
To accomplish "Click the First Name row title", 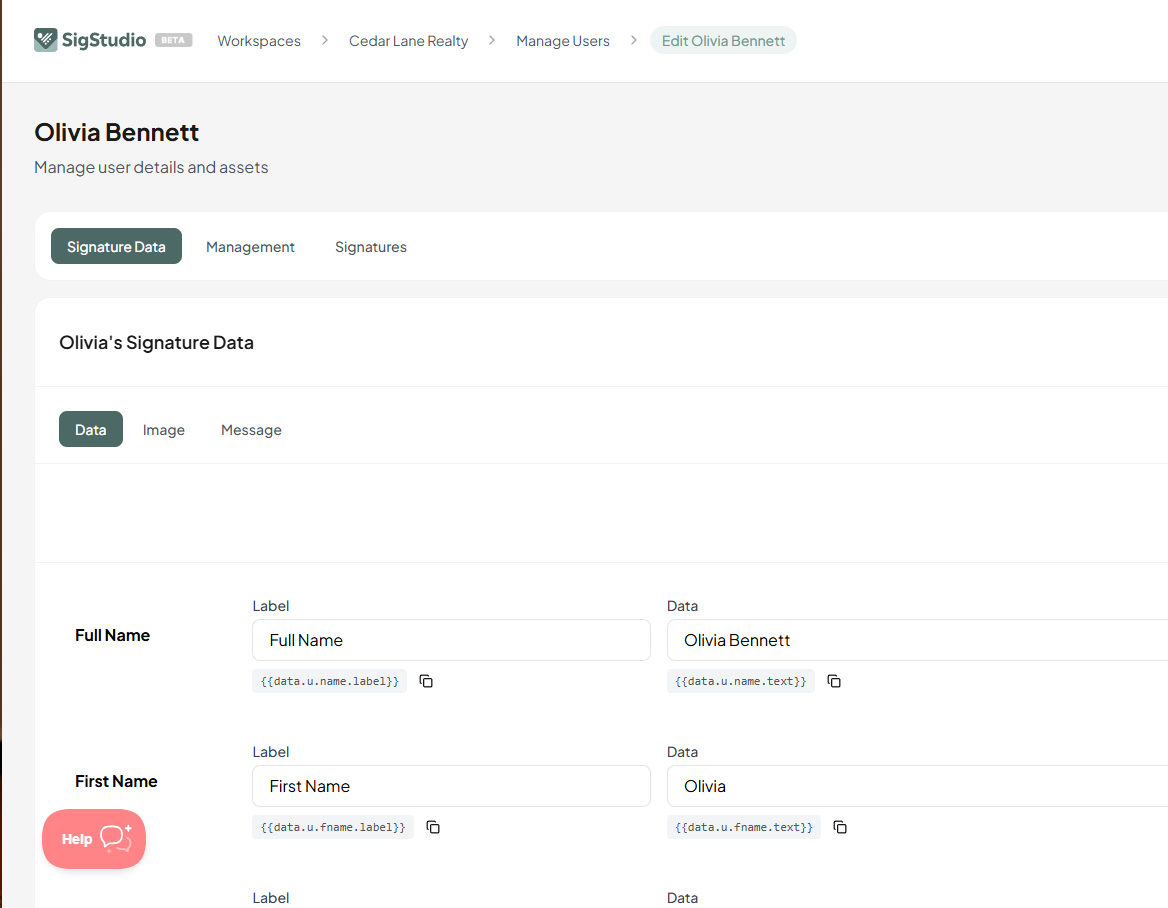I will [x=116, y=781].
